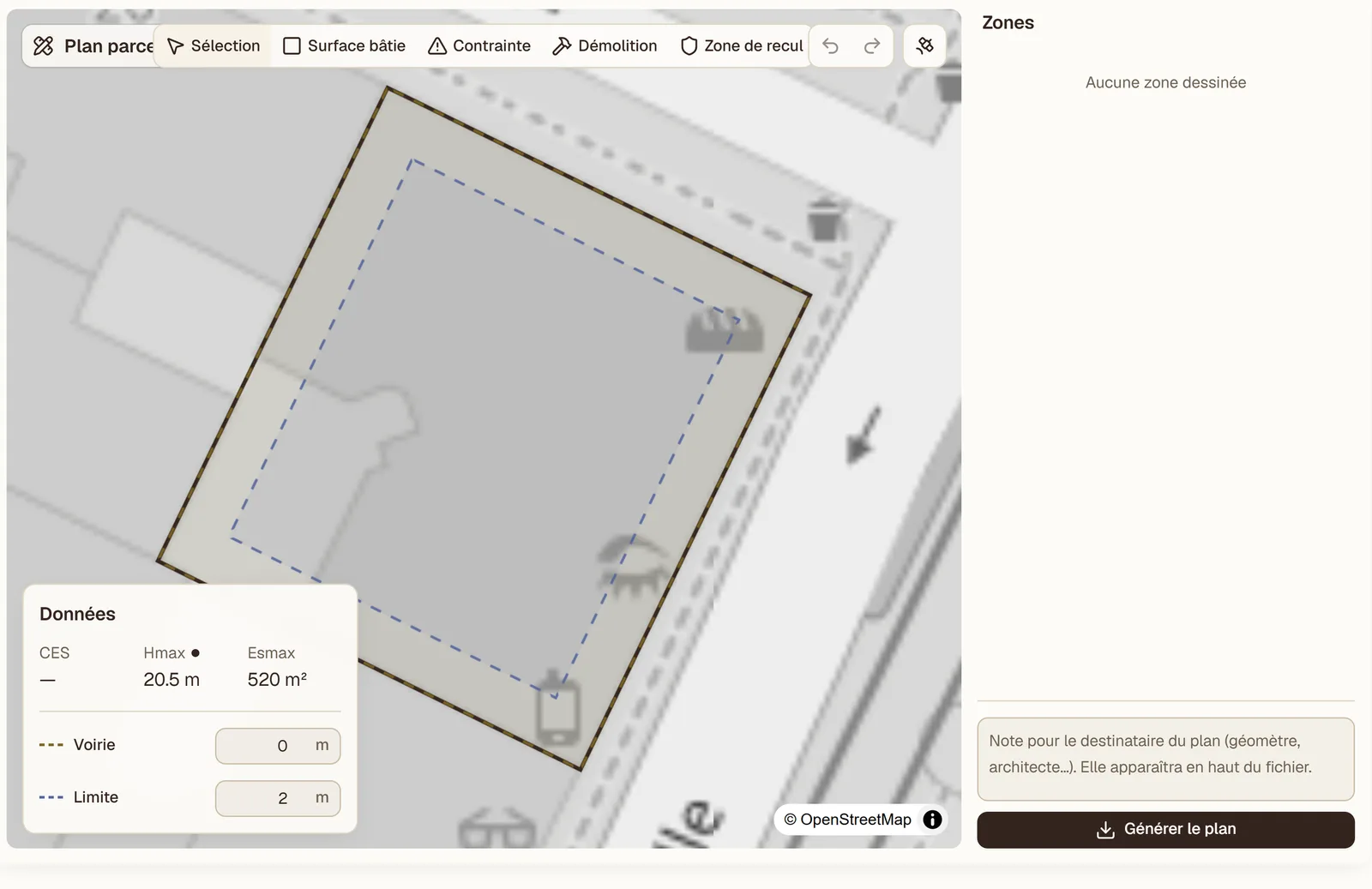Edit the Limite setback value field
Image resolution: width=1372 pixels, height=889 pixels.
tap(278, 798)
